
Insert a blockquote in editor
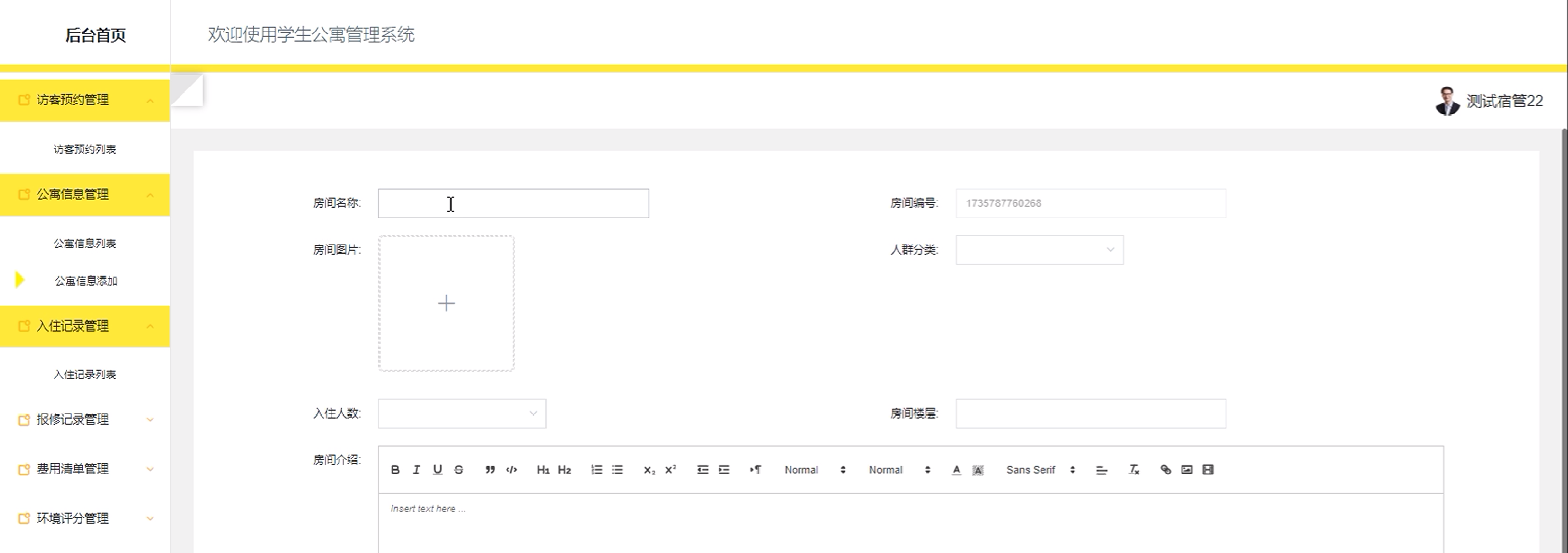point(489,470)
